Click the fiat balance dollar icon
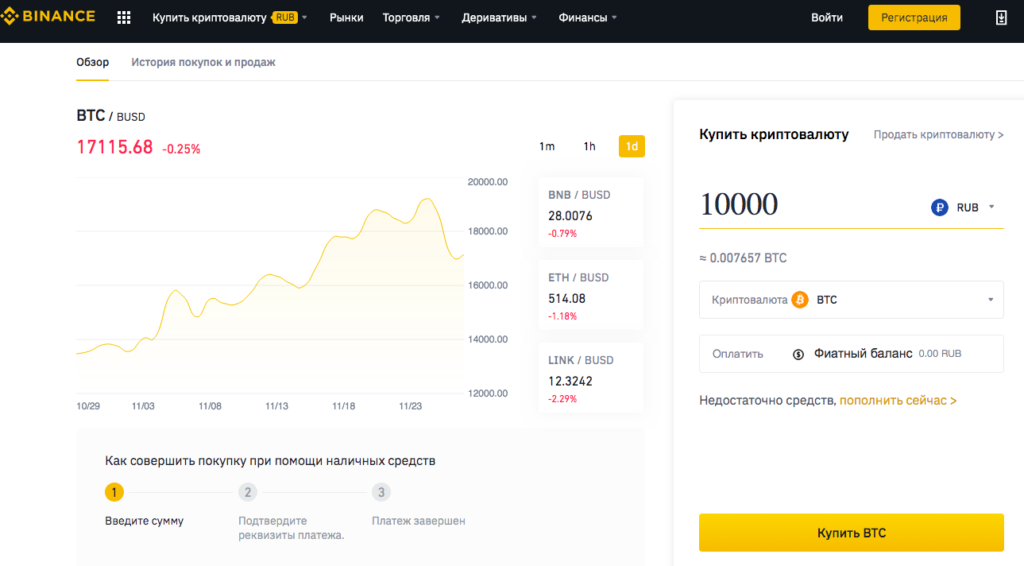 coord(798,353)
